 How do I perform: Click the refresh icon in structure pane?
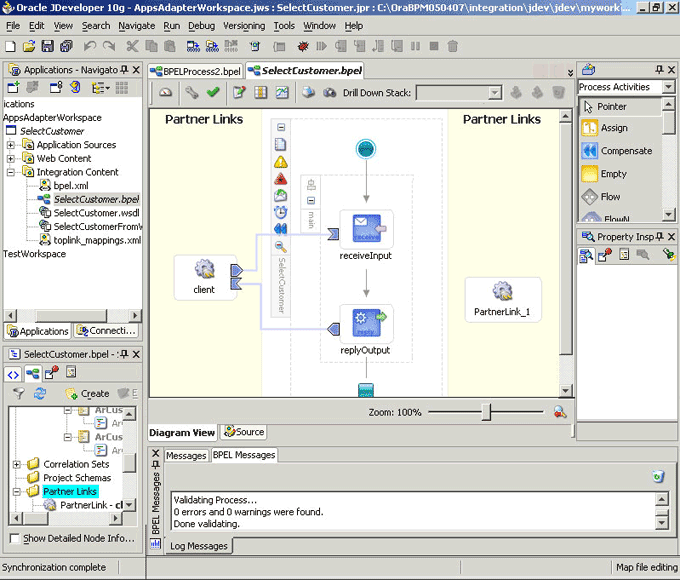coord(40,393)
